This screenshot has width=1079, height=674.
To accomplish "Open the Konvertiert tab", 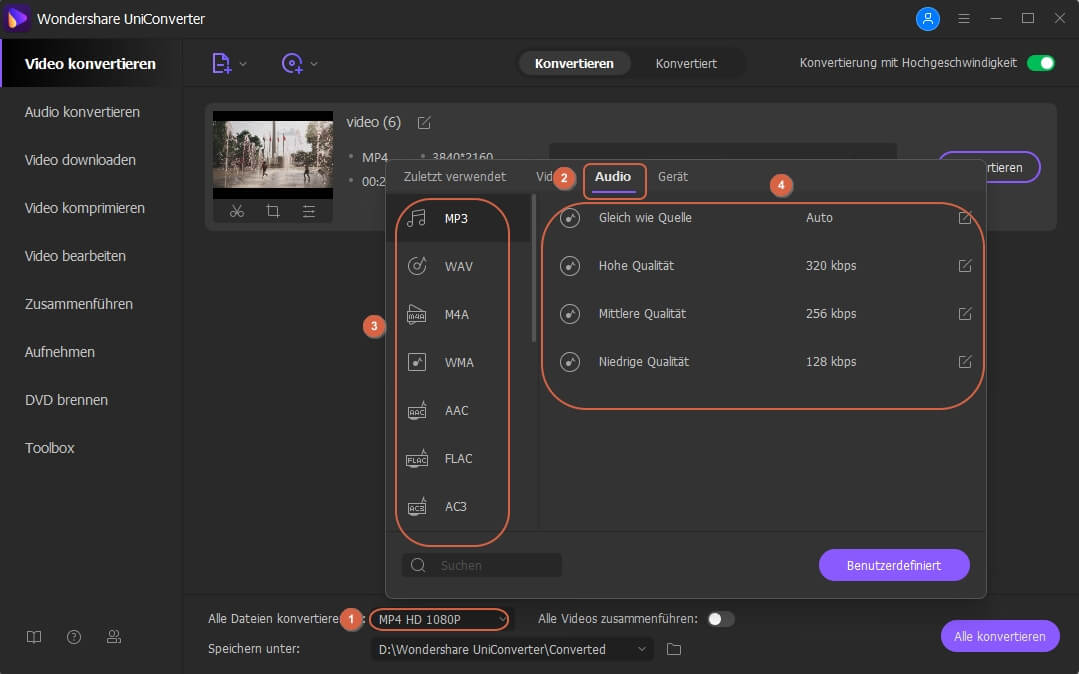I will click(x=686, y=63).
